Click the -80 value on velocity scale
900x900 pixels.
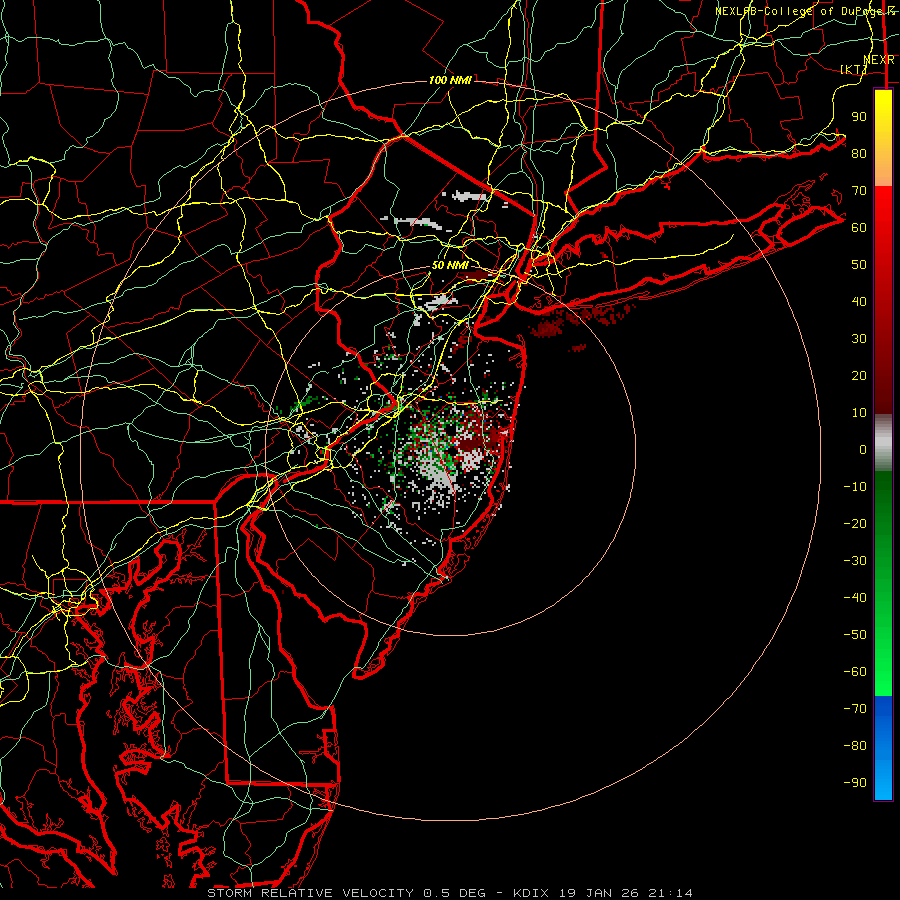(855, 746)
